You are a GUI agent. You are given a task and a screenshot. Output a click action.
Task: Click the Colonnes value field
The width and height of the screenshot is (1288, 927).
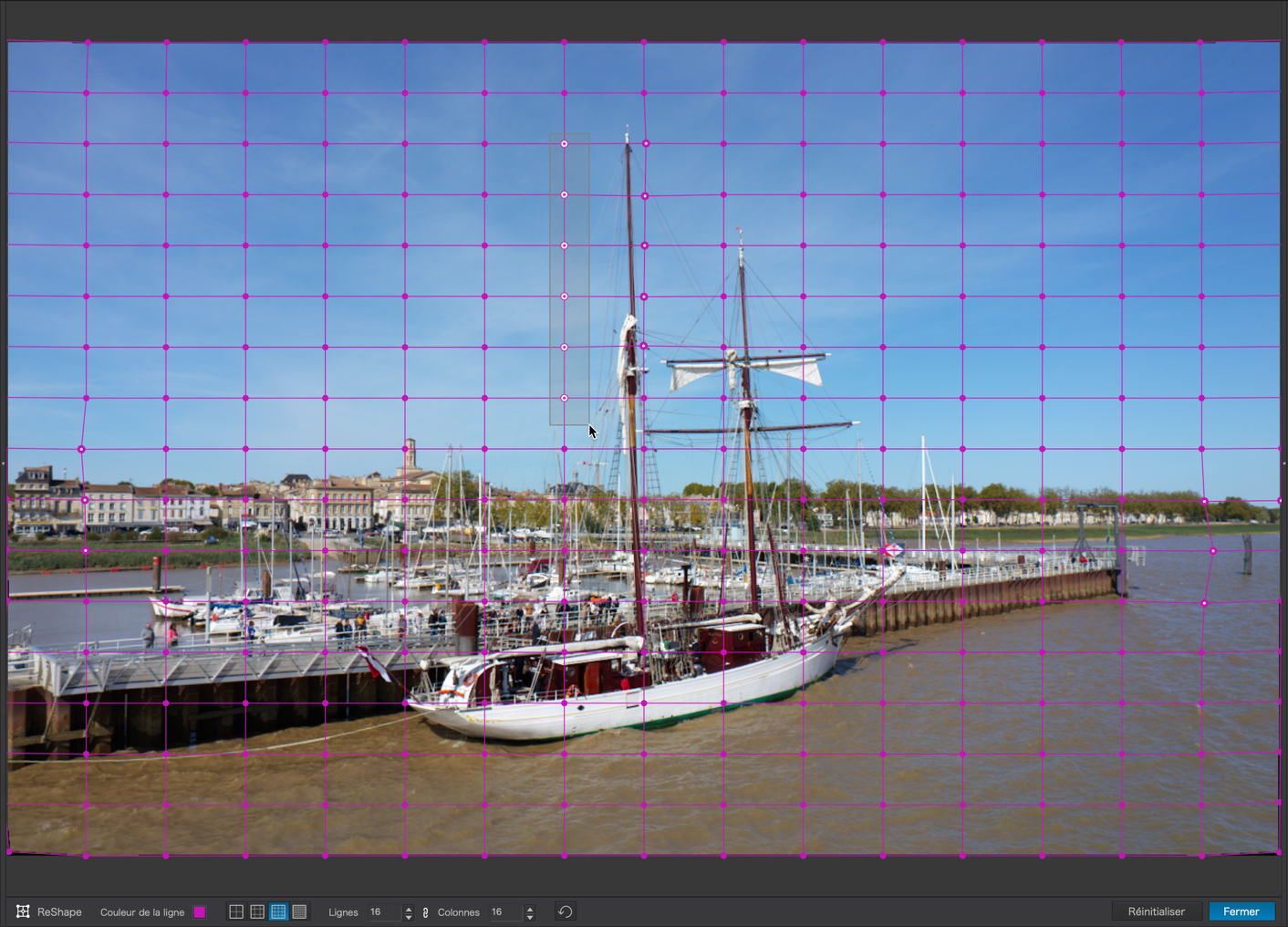pyautogui.click(x=505, y=911)
